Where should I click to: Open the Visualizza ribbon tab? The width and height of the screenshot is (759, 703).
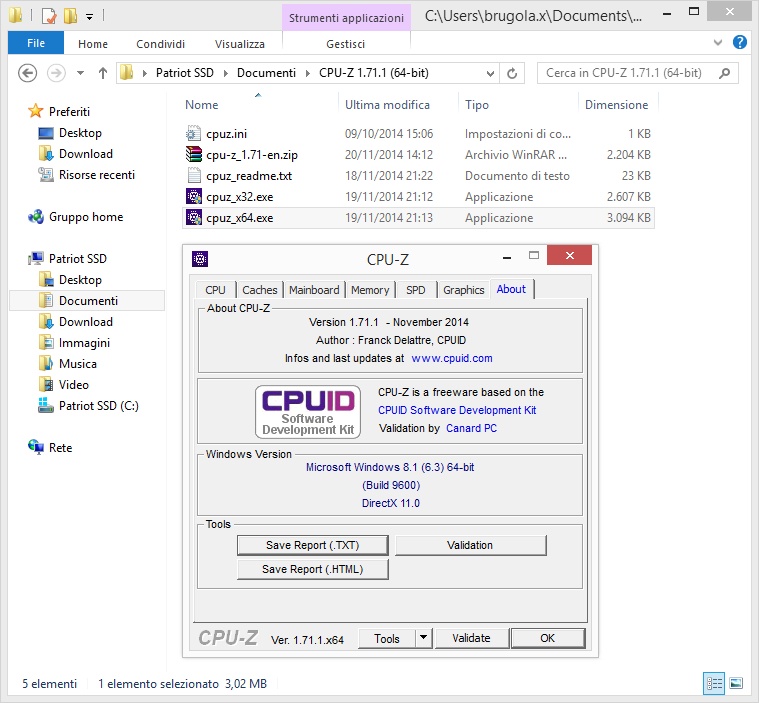tap(240, 44)
